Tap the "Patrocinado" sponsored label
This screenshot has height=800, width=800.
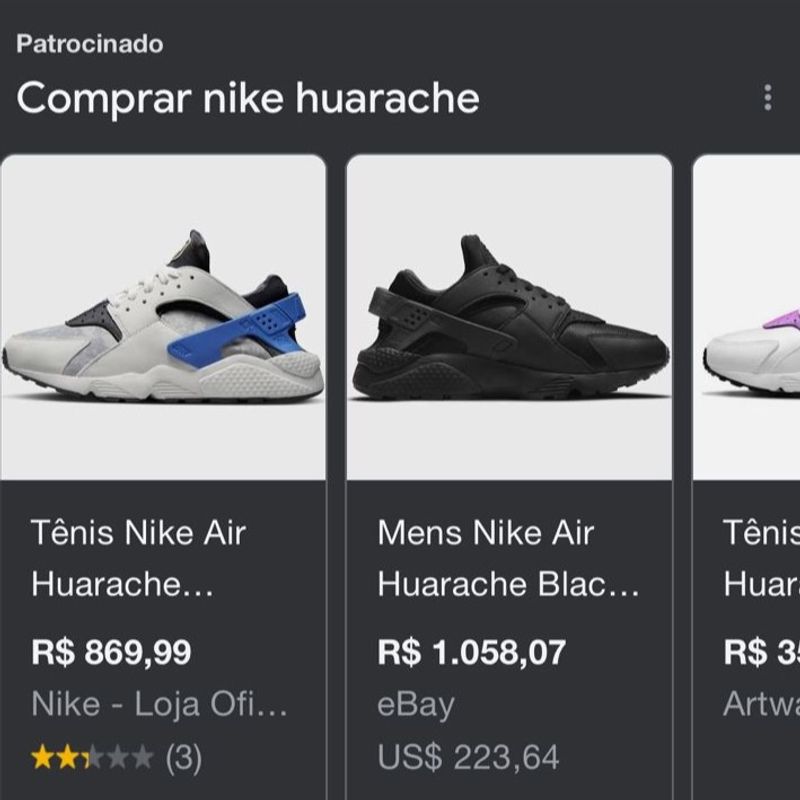pos(90,44)
